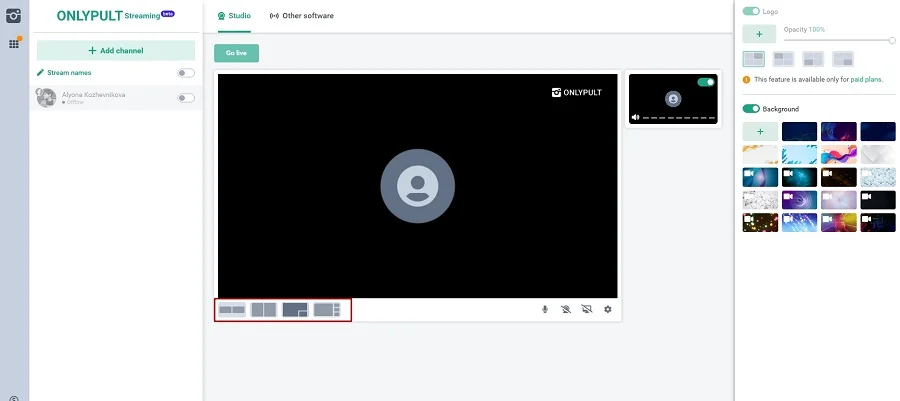Switch to the Other software tab
The height and width of the screenshot is (401, 900).
tap(302, 16)
